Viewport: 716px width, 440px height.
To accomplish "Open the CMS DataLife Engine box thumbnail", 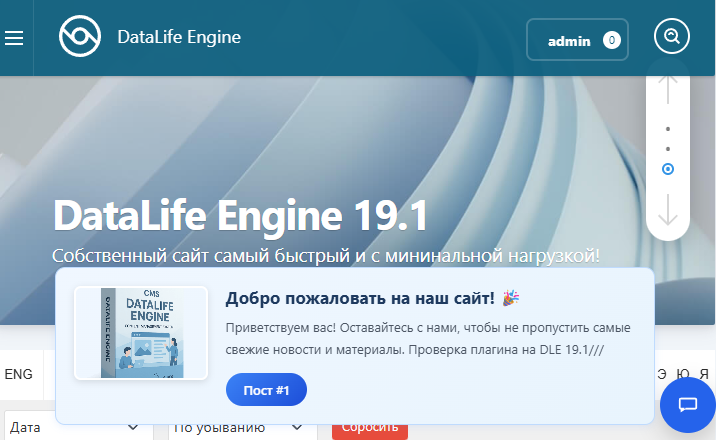I will 141,333.
